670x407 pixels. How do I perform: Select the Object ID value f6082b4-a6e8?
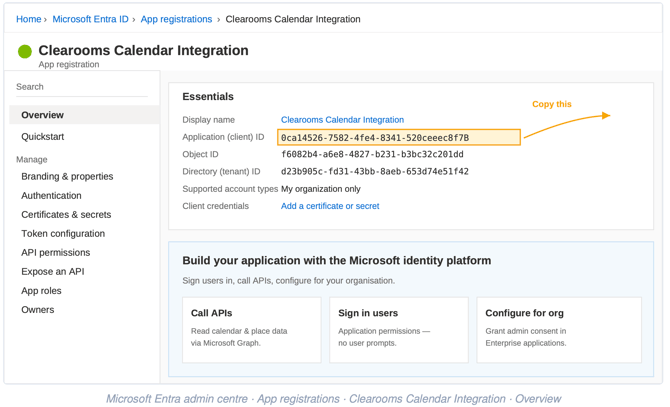pyautogui.click(x=372, y=154)
